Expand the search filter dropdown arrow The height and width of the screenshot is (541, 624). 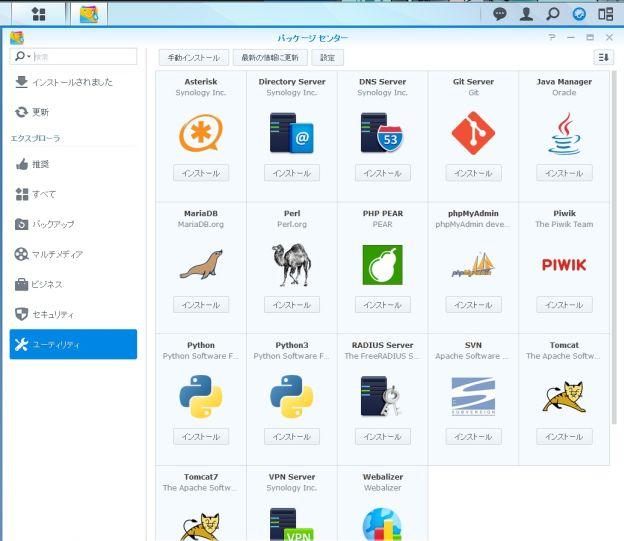coord(29,57)
